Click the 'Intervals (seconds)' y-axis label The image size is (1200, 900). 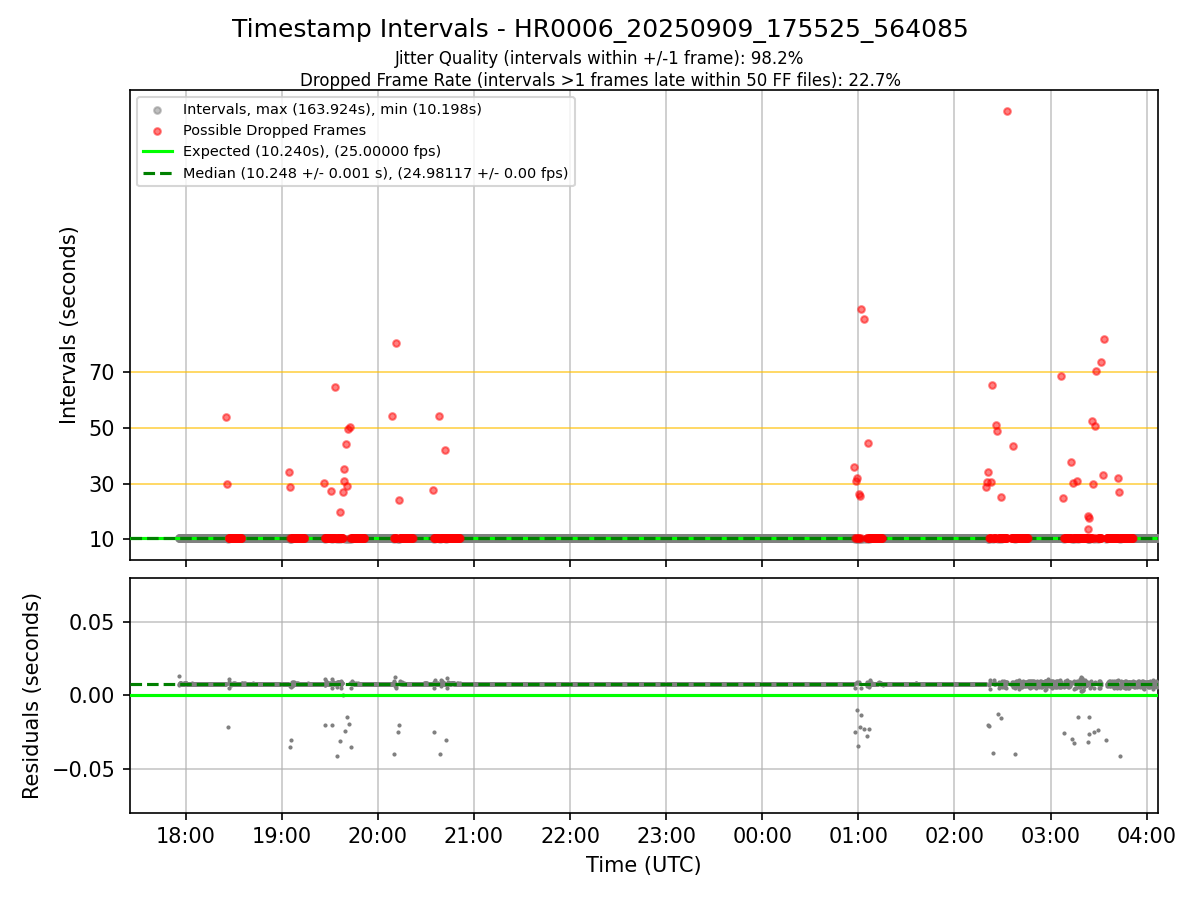point(68,325)
